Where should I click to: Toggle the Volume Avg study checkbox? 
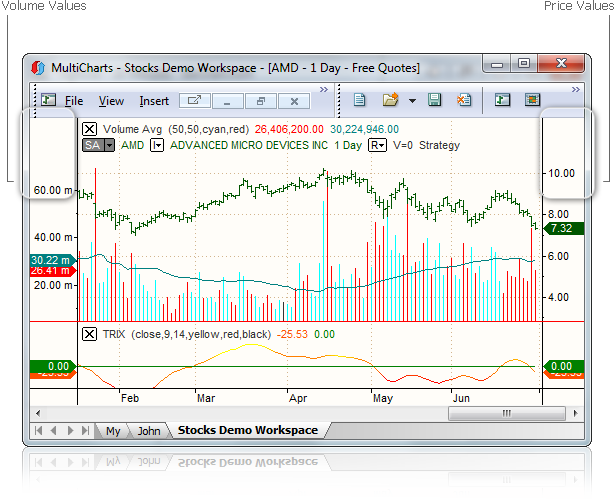pyautogui.click(x=90, y=129)
